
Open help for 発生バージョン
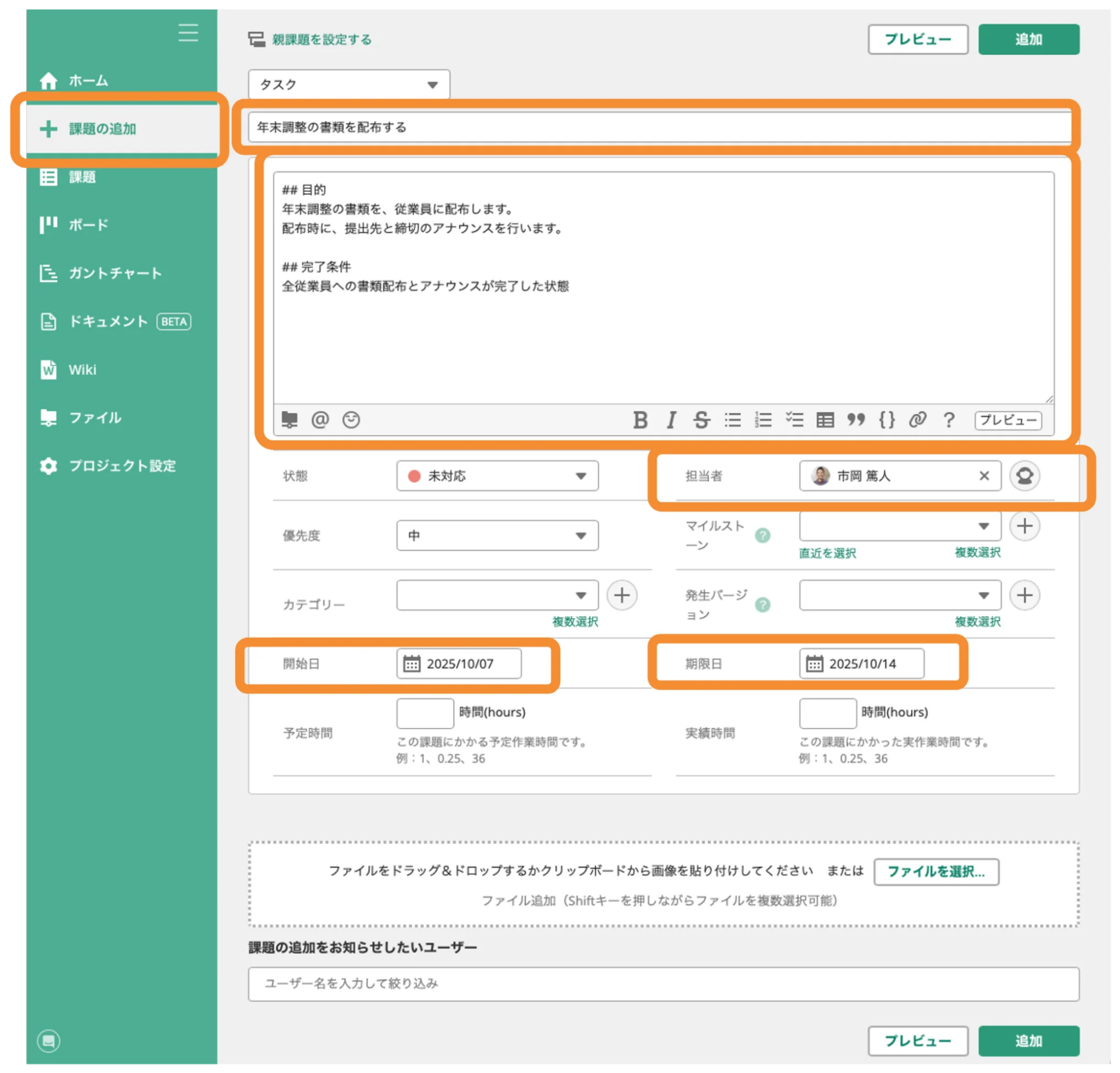click(x=763, y=604)
